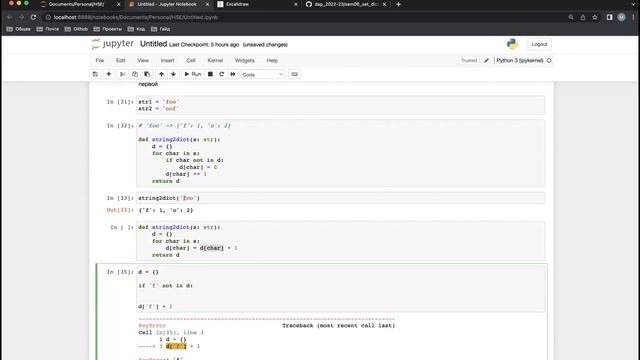Open the Help menu
Screen dimensions: 640x360
272,60
